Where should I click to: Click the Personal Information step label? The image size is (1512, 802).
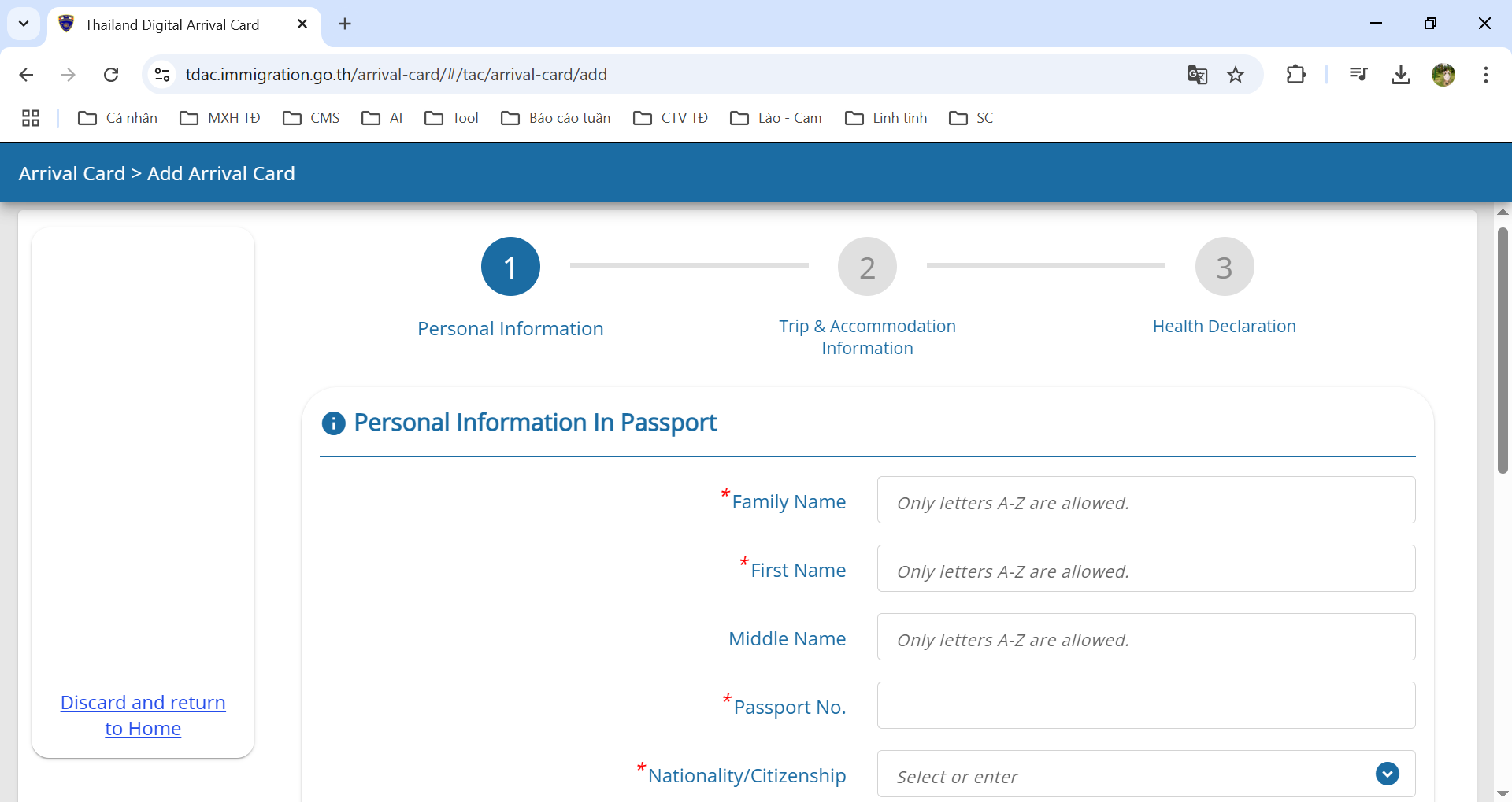pyautogui.click(x=510, y=329)
